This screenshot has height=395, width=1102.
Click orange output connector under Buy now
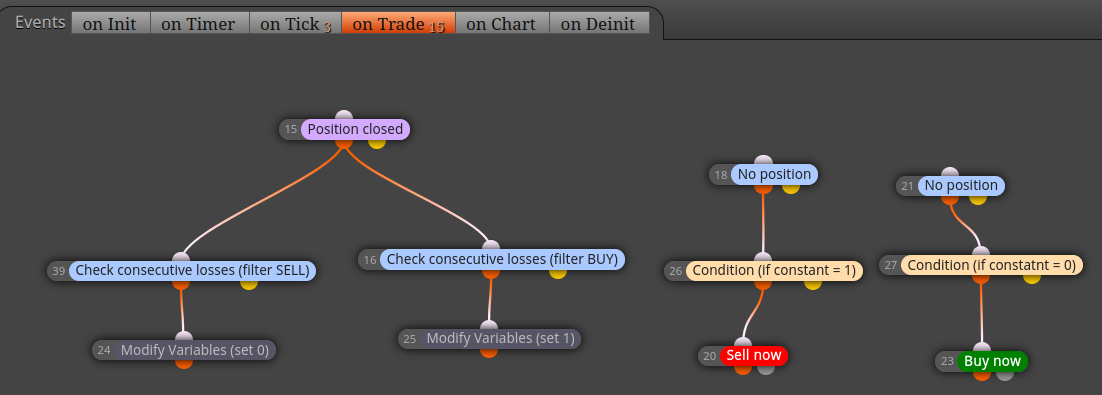[982, 376]
